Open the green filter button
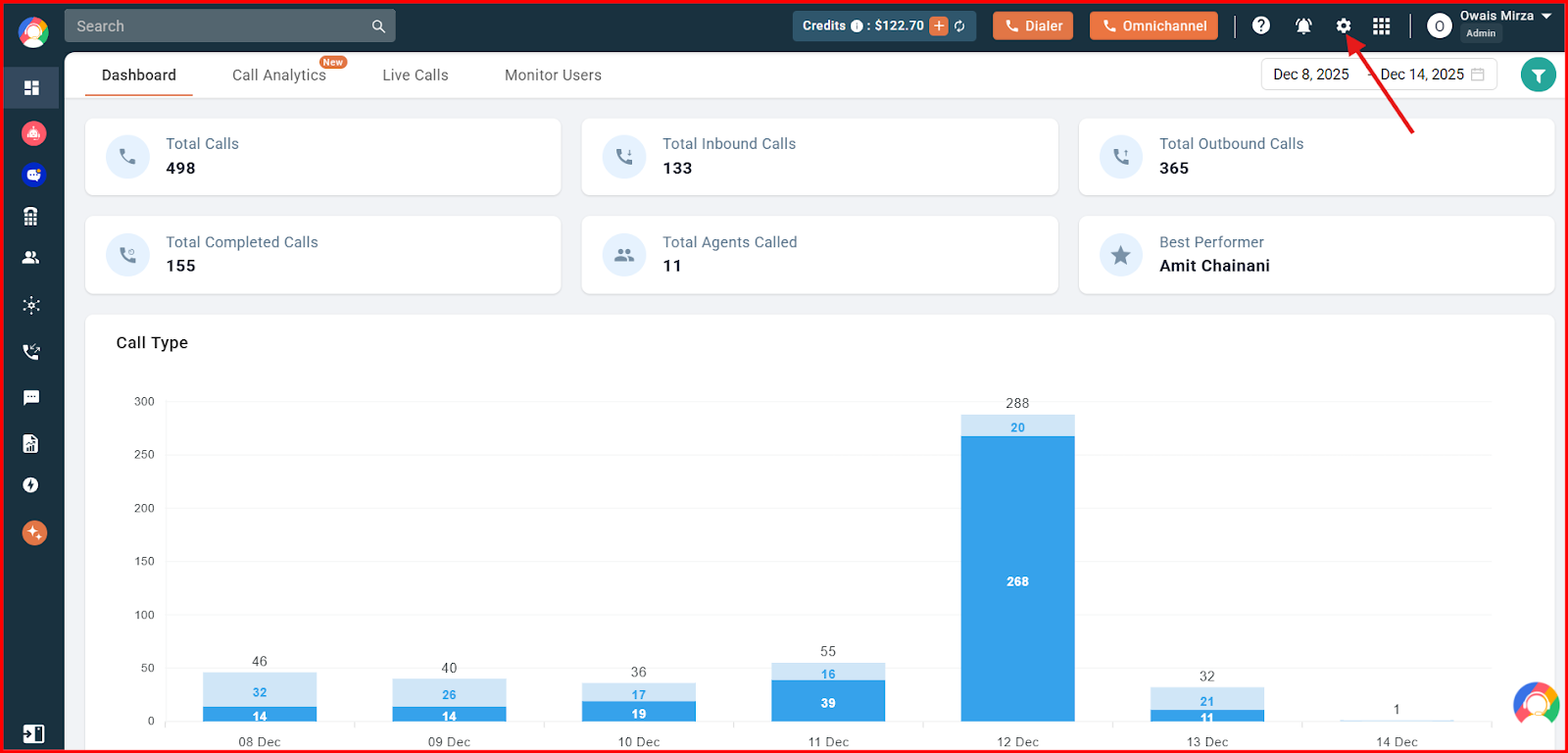1568x753 pixels. click(x=1538, y=75)
